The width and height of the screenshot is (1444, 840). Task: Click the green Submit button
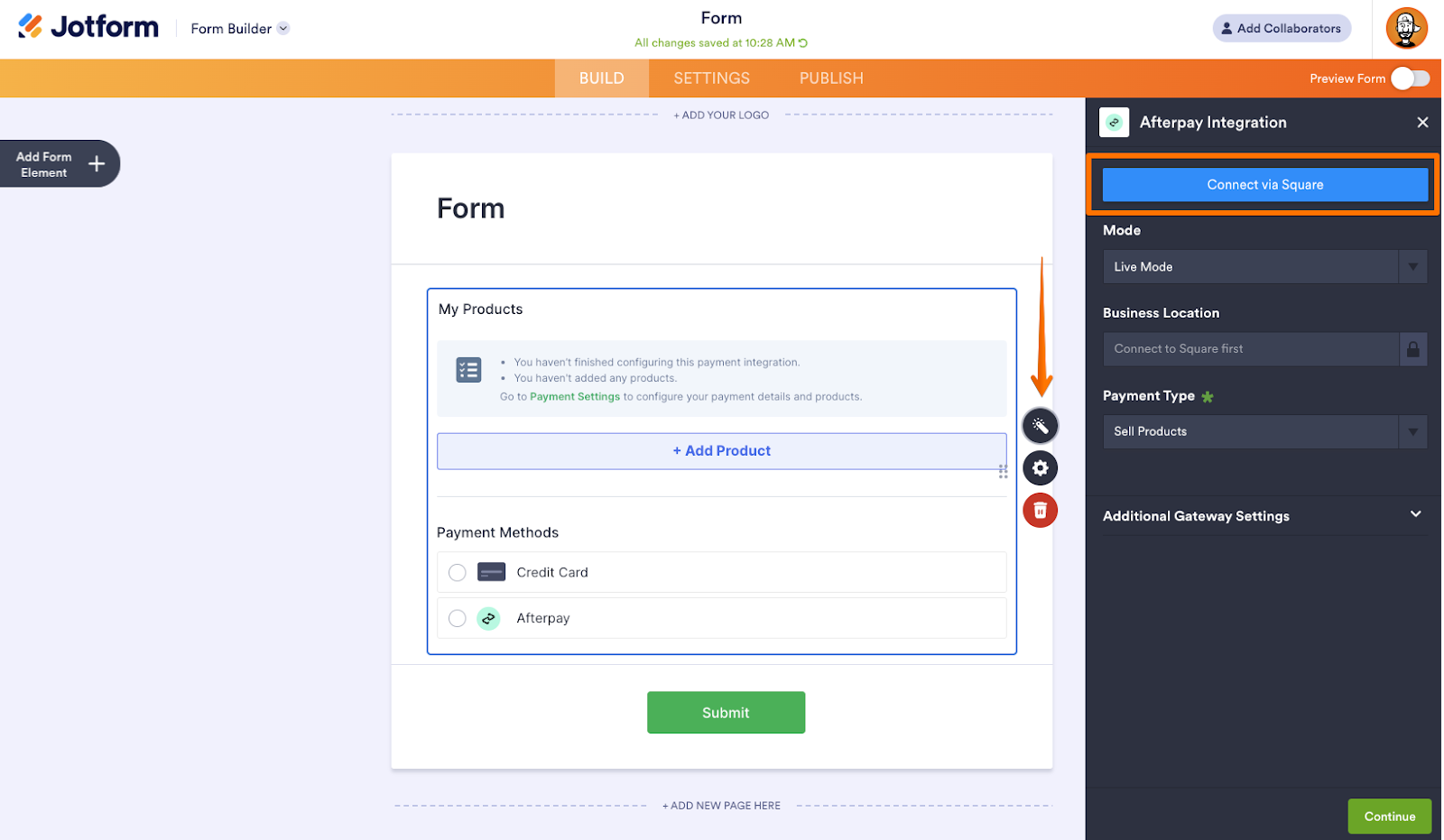pyautogui.click(x=727, y=714)
